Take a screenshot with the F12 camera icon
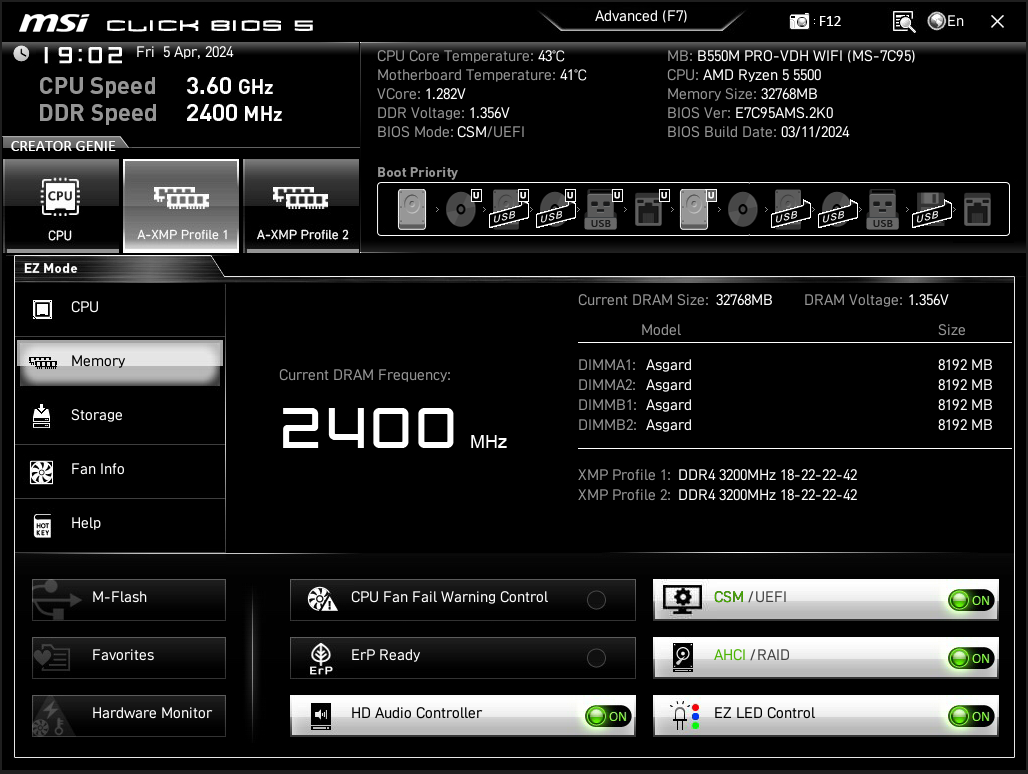Viewport: 1028px width, 774px height. coord(799,22)
